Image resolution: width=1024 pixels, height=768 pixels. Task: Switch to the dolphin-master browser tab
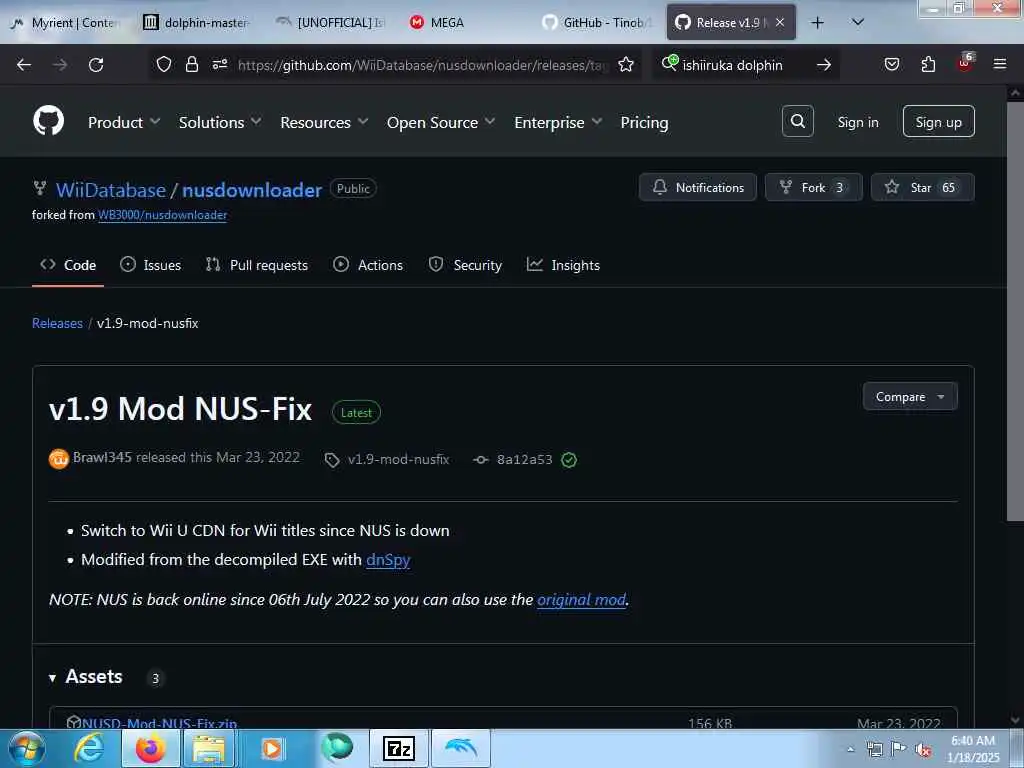(198, 22)
